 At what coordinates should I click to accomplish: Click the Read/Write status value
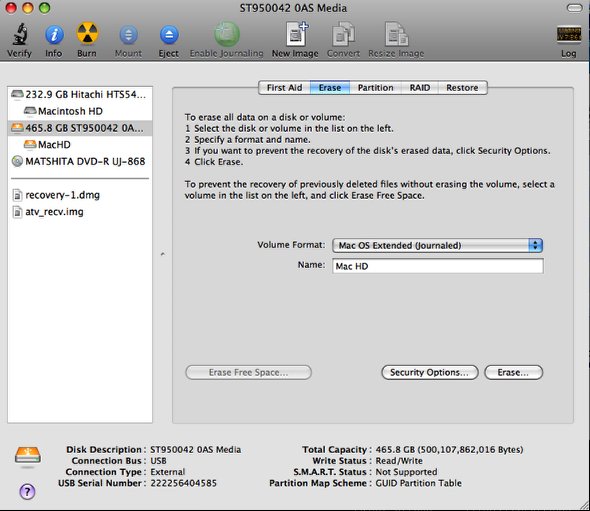point(399,461)
